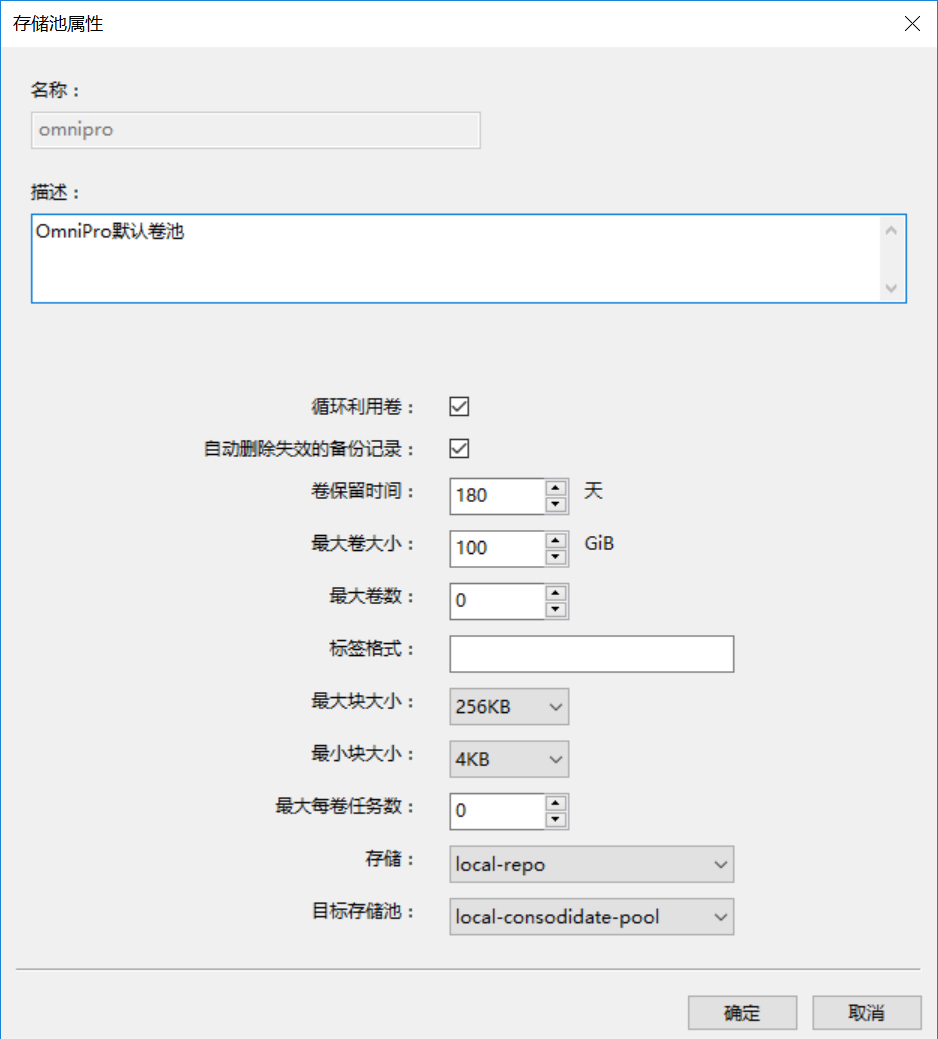Decrease 最大每卷任务数 with down arrow
Viewport: 938px width, 1039px height.
tap(556, 820)
